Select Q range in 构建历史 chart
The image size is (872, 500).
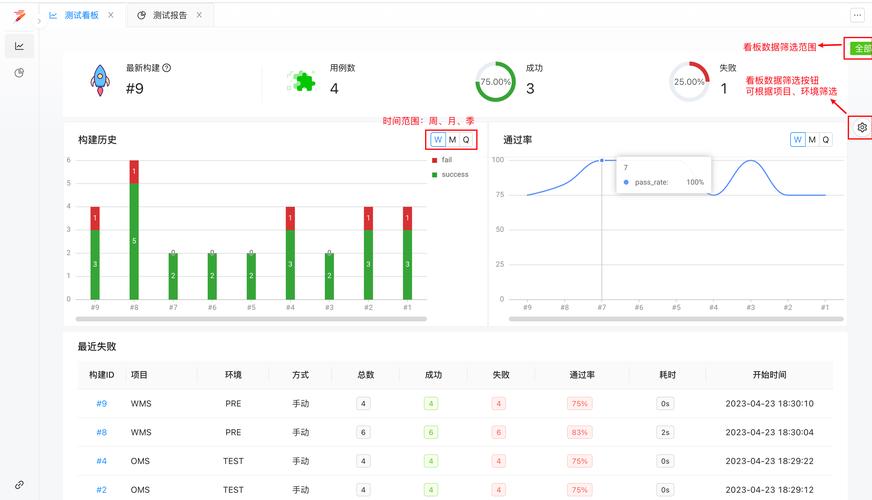tap(466, 140)
